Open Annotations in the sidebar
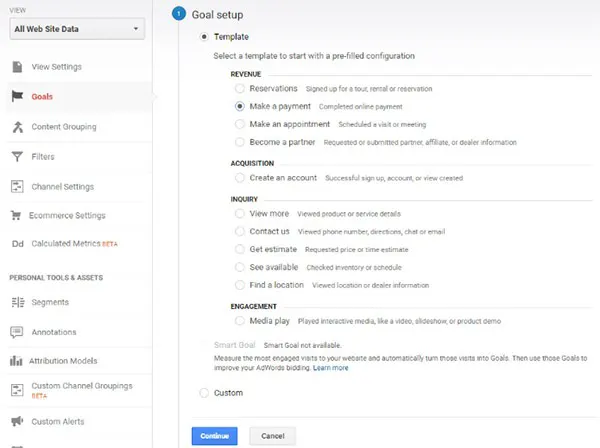The image size is (600, 448). pyautogui.click(x=54, y=332)
